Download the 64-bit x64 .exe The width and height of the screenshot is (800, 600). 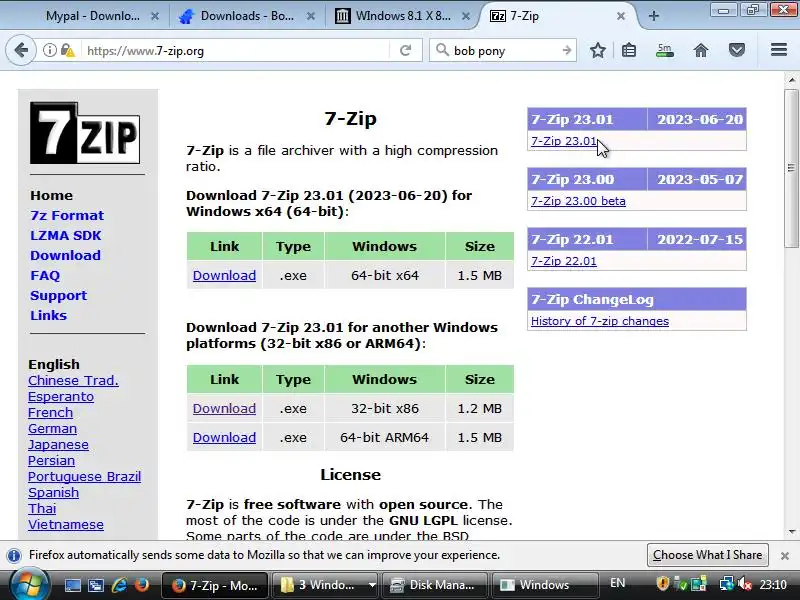pyautogui.click(x=224, y=276)
